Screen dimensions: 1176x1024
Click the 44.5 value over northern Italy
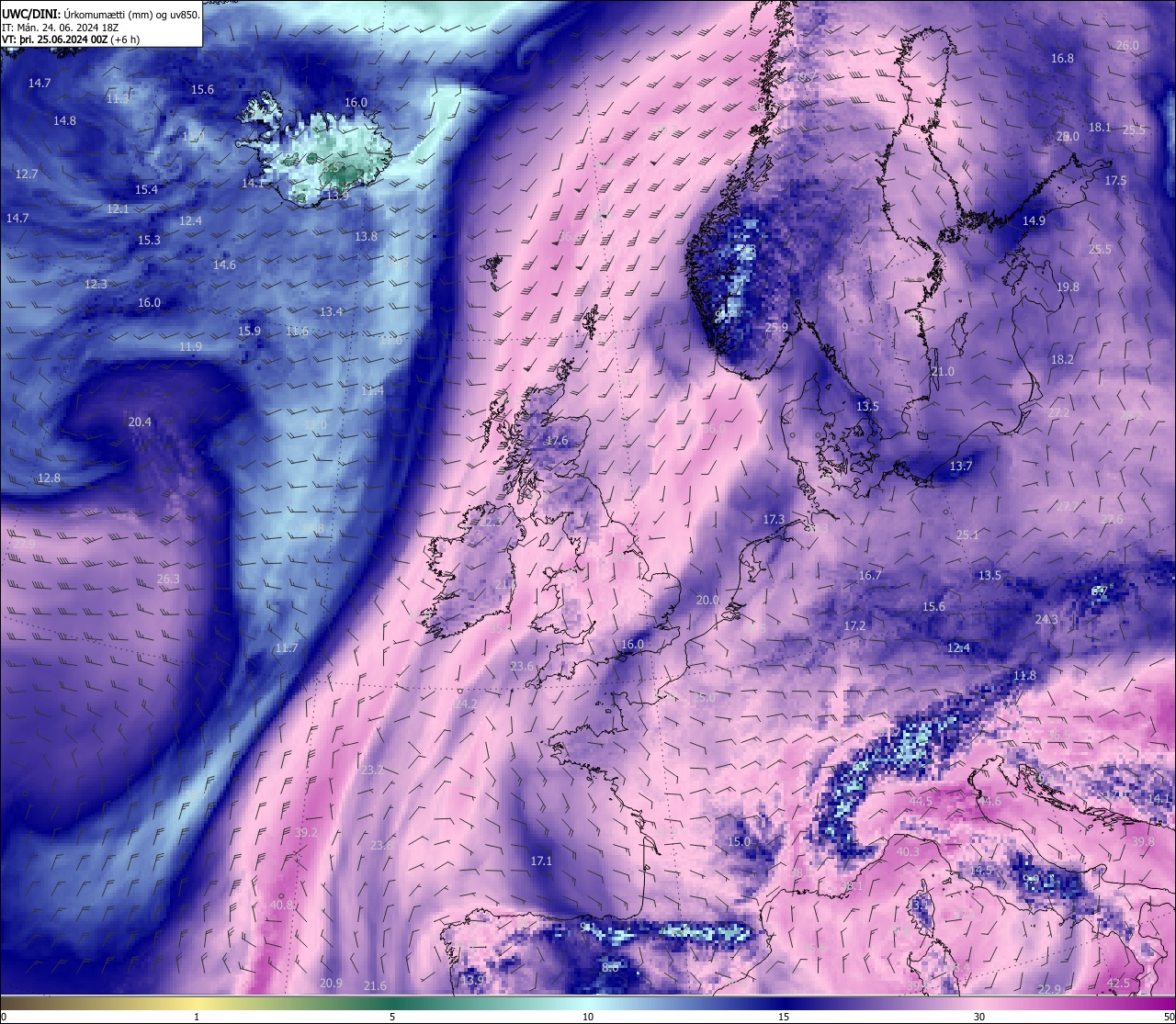921,801
